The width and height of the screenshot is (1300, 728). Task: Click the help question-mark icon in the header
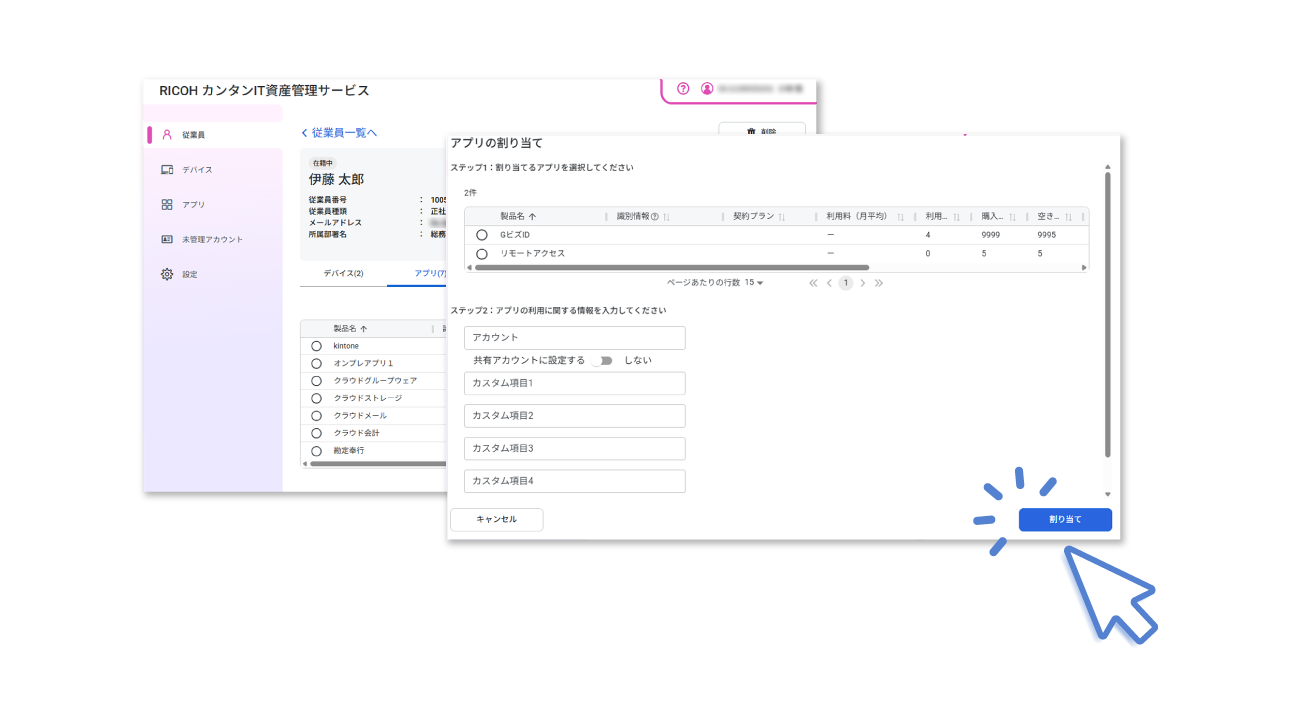682,89
